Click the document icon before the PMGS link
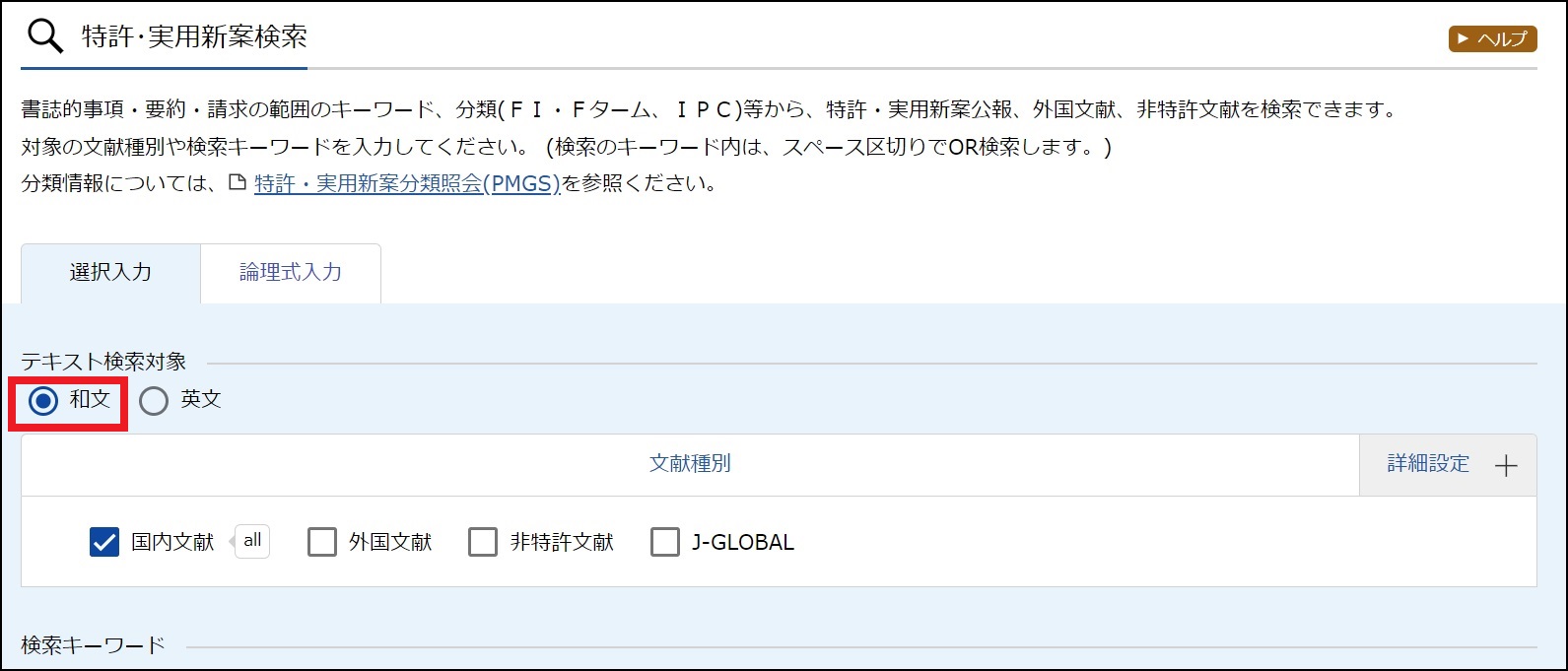 coord(237,183)
